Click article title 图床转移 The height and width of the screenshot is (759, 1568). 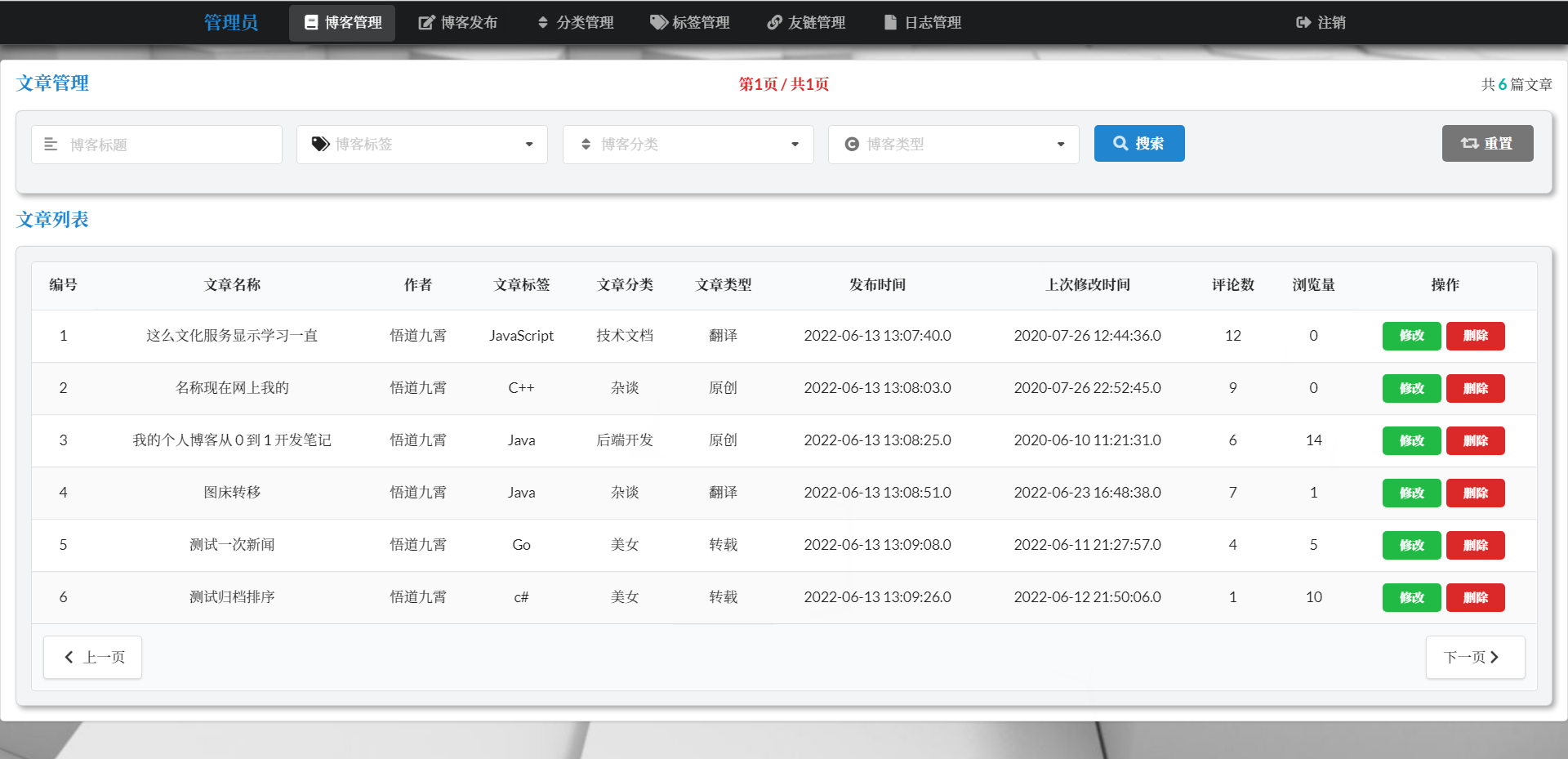coord(232,493)
